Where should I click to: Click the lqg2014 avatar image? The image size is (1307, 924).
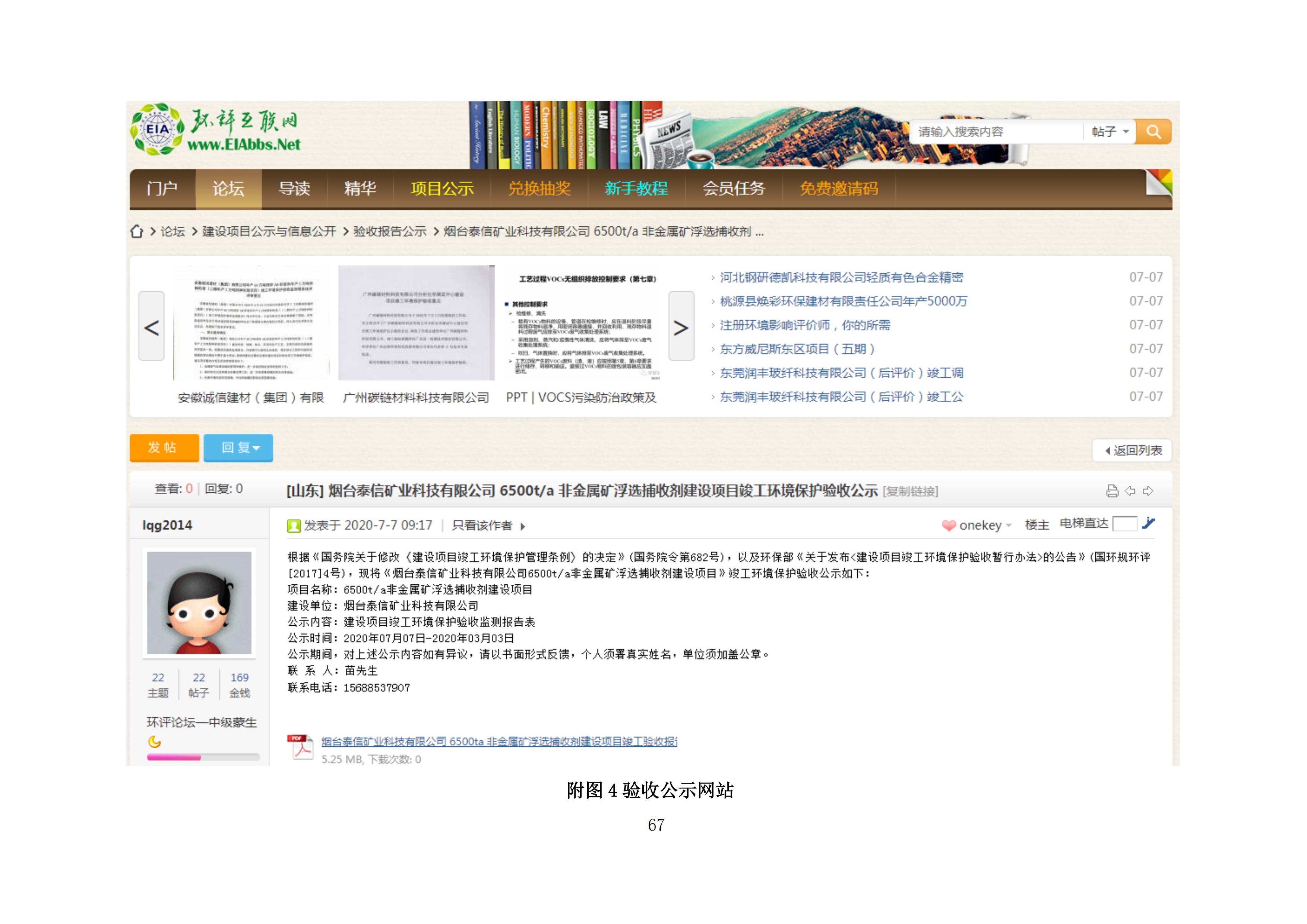(199, 603)
